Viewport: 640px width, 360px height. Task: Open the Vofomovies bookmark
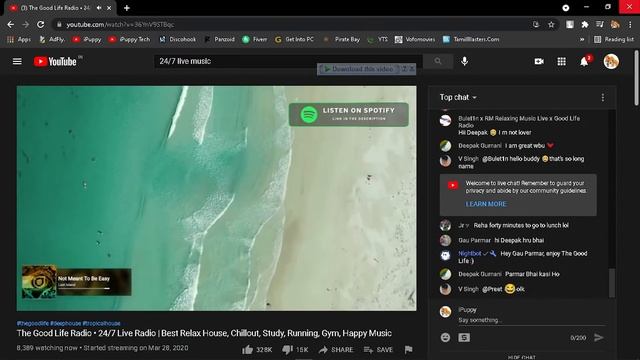(415, 39)
